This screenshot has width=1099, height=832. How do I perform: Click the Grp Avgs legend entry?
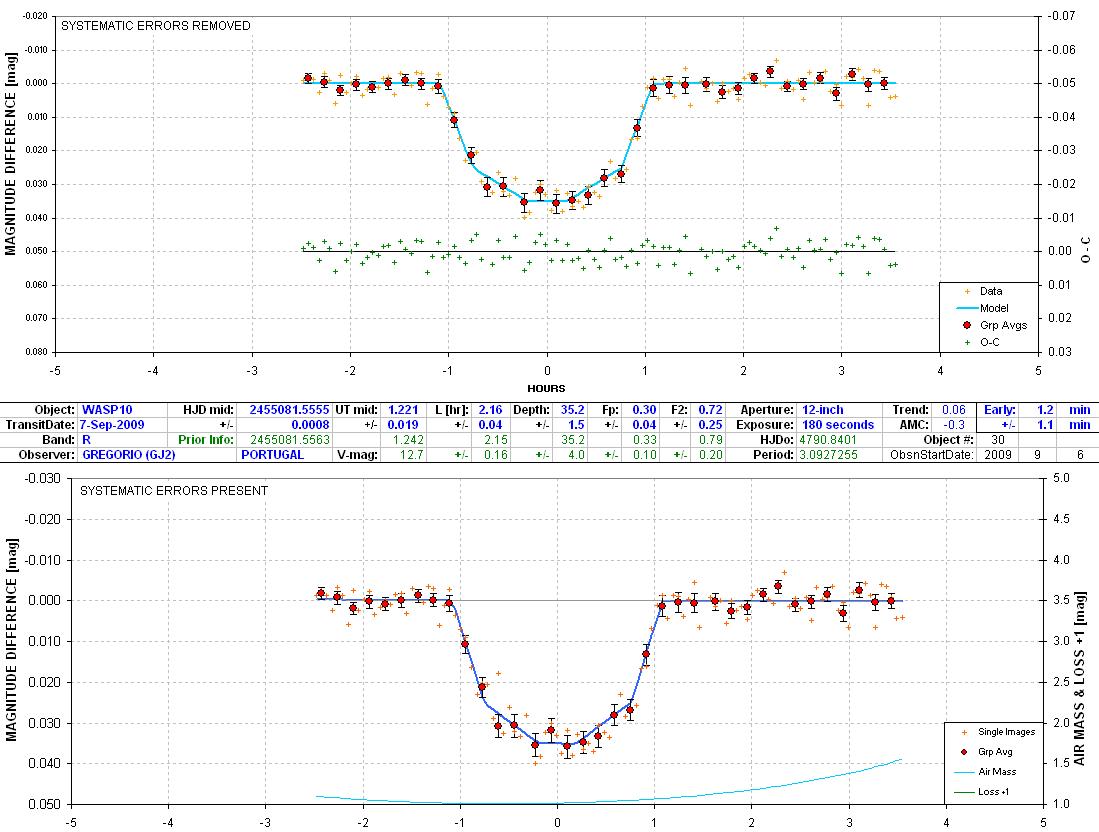tap(995, 325)
